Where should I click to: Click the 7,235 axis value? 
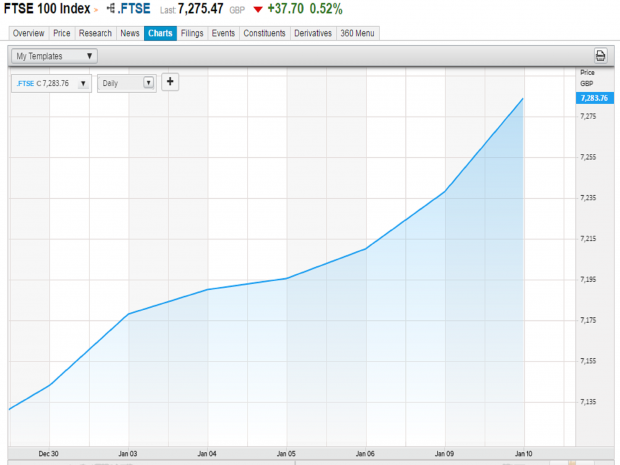pos(588,198)
